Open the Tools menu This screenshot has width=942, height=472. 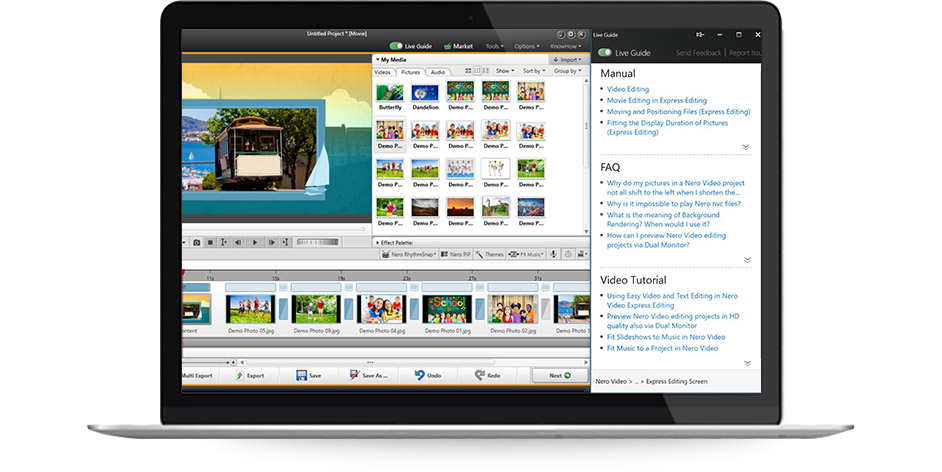494,46
